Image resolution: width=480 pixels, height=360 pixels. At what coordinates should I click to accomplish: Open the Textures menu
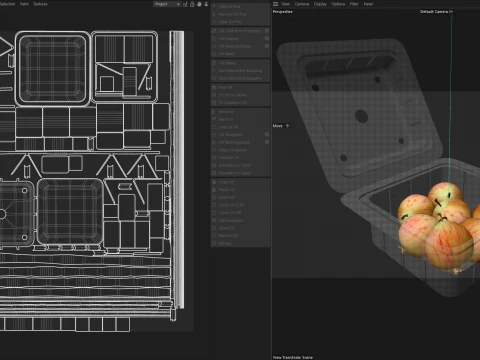point(40,4)
